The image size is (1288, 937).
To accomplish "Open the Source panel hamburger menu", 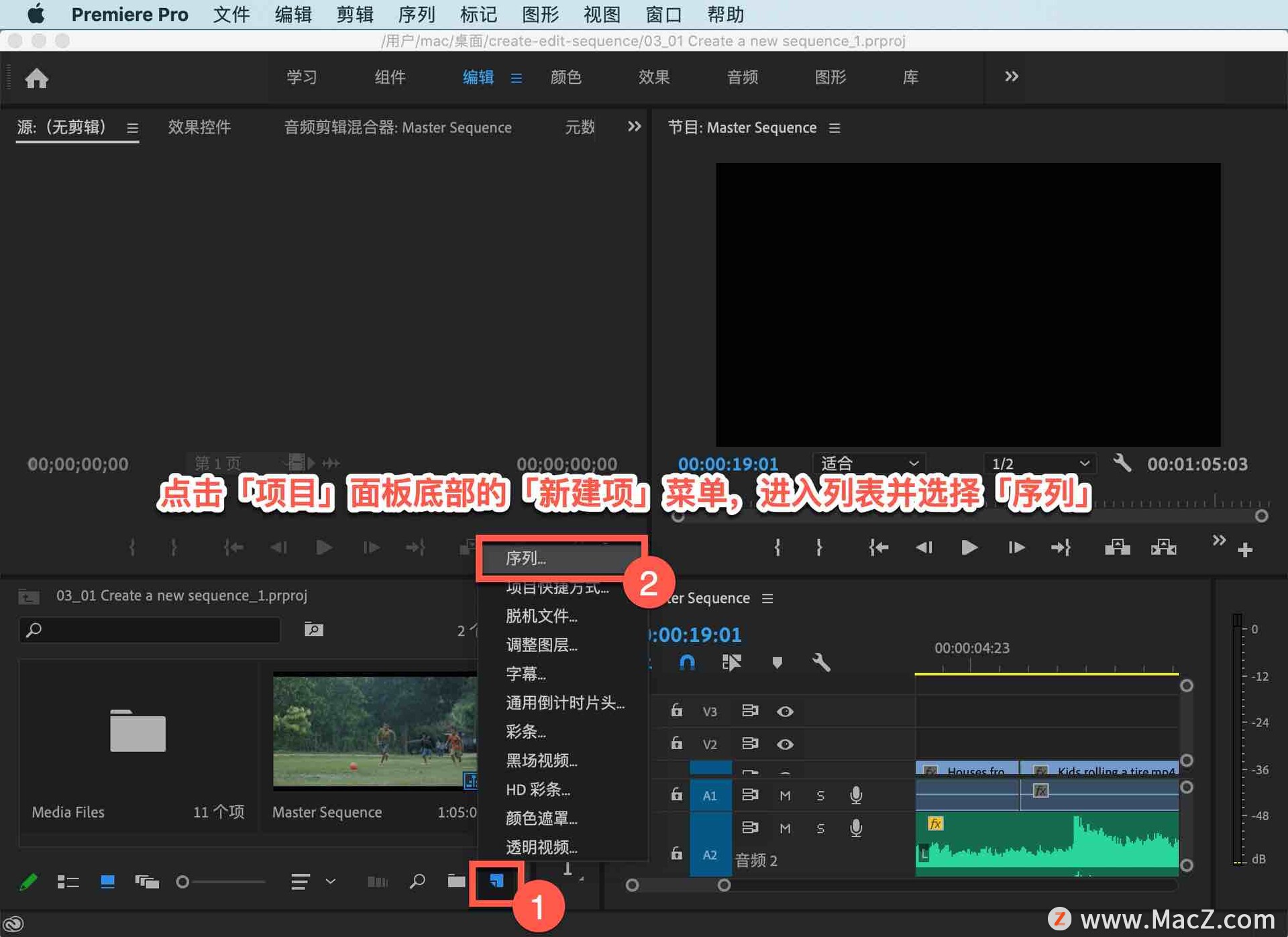I will tap(132, 127).
